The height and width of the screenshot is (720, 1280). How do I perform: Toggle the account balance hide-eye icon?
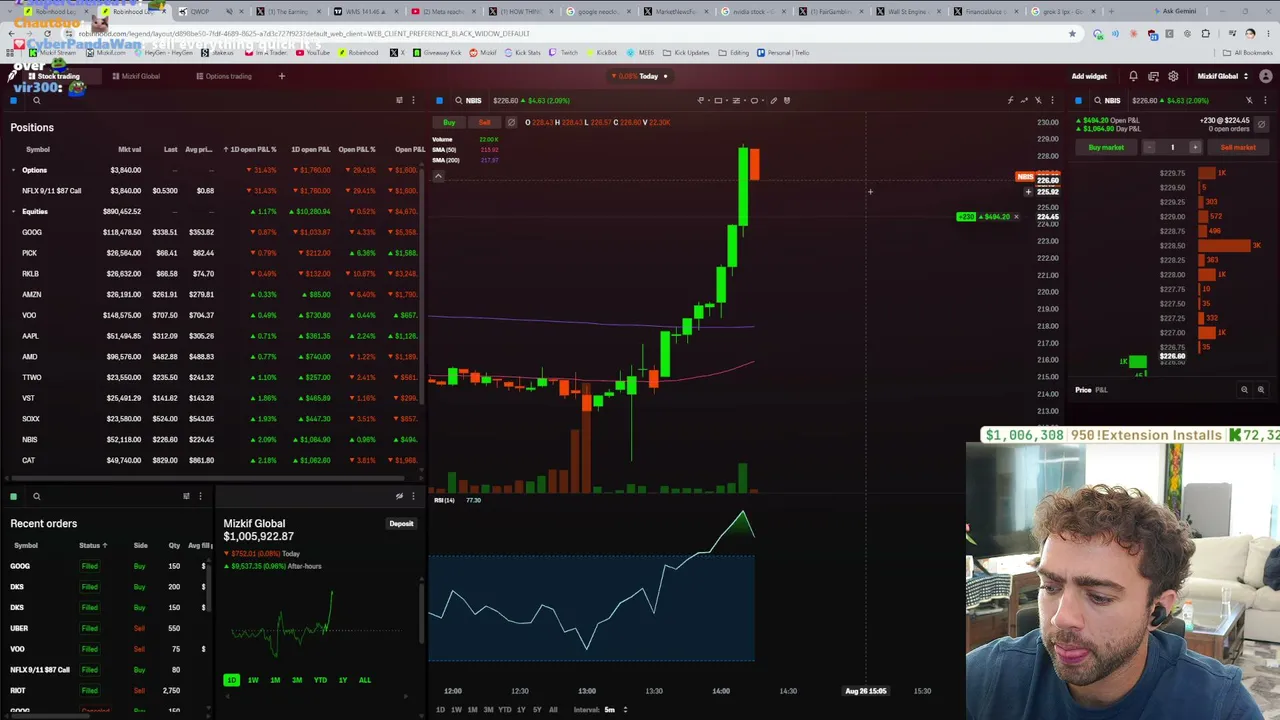click(x=399, y=496)
